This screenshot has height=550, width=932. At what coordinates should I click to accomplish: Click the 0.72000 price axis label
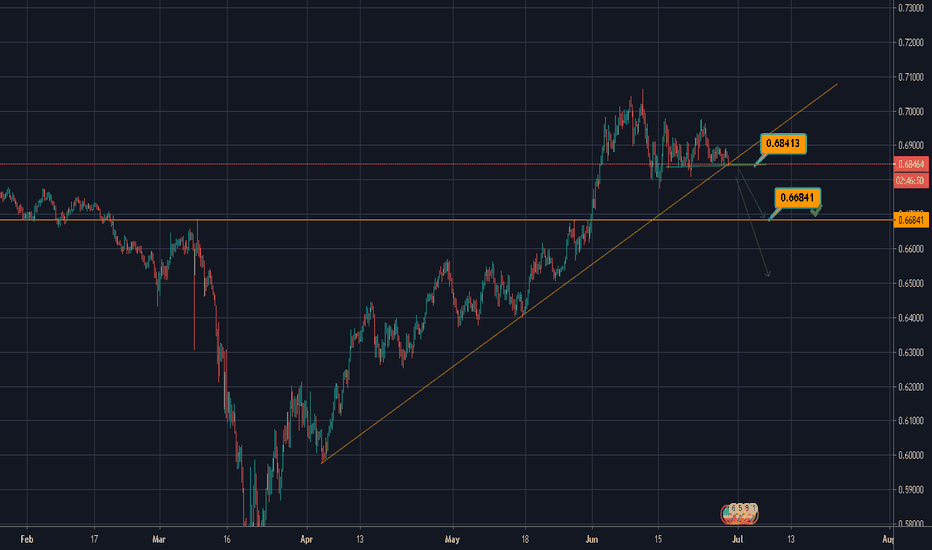[911, 43]
